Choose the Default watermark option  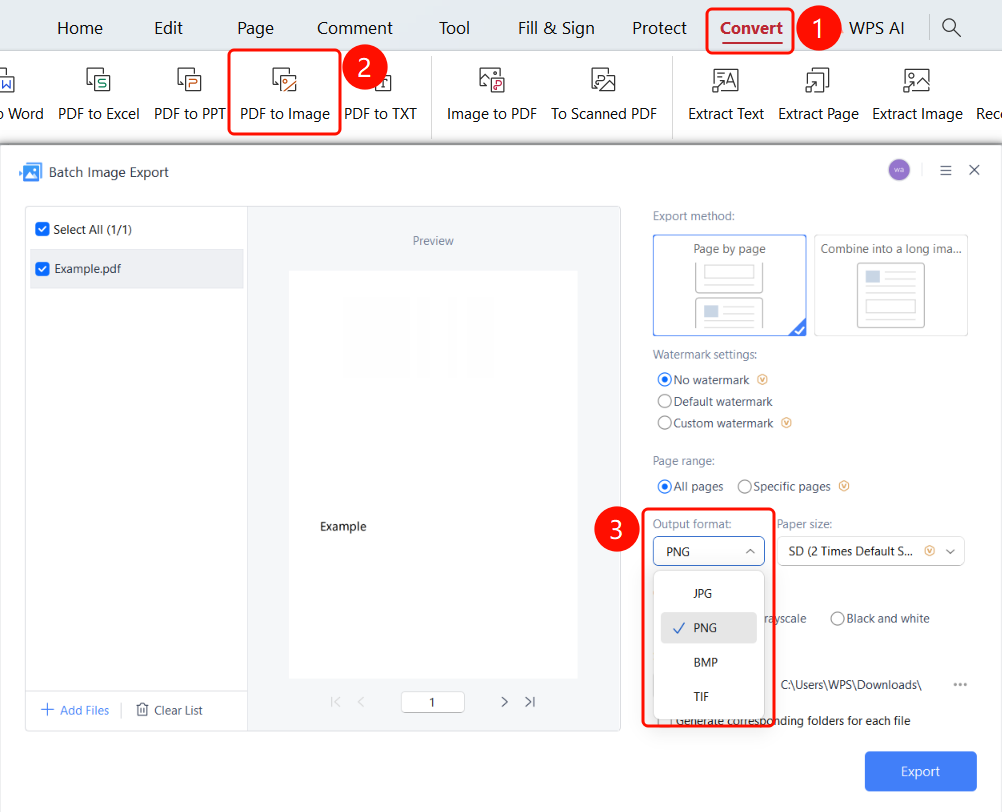665,401
